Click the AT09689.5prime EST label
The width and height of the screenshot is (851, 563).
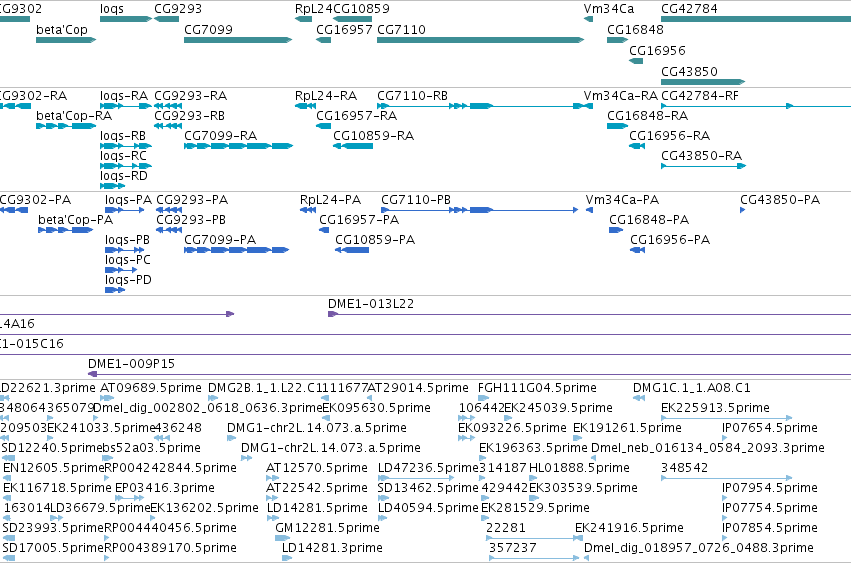(151, 388)
